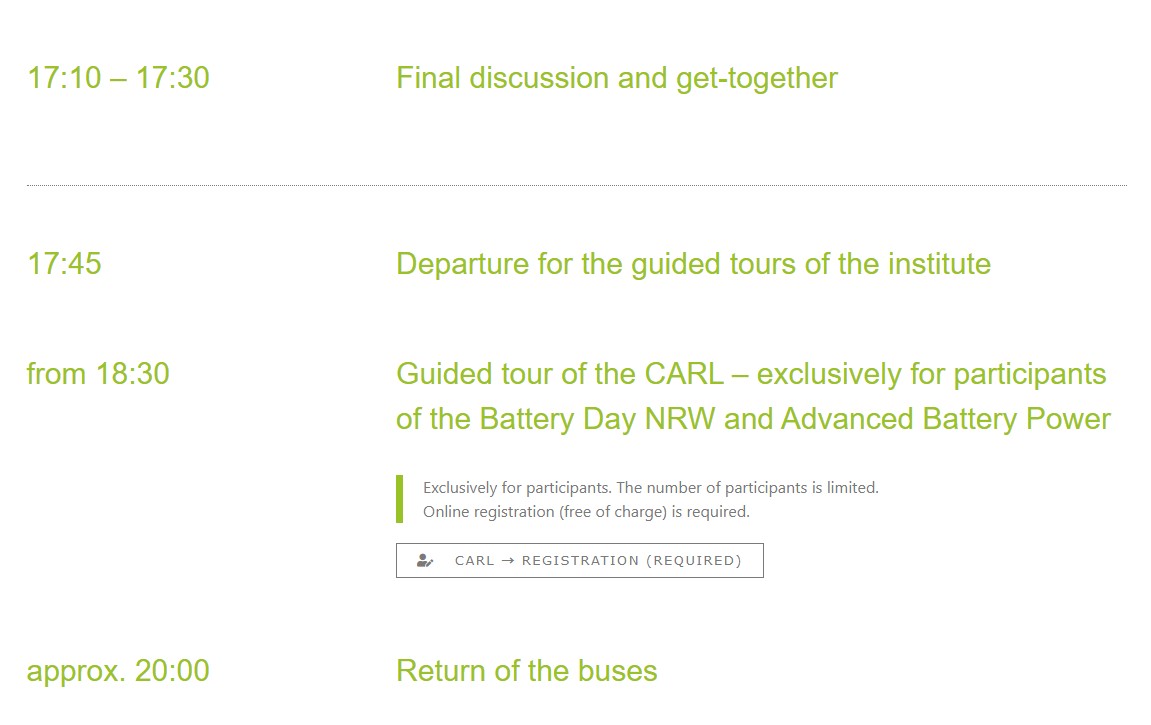The height and width of the screenshot is (725, 1151).
Task: Click "Advanced Battery Power" text in title
Action: 945,419
